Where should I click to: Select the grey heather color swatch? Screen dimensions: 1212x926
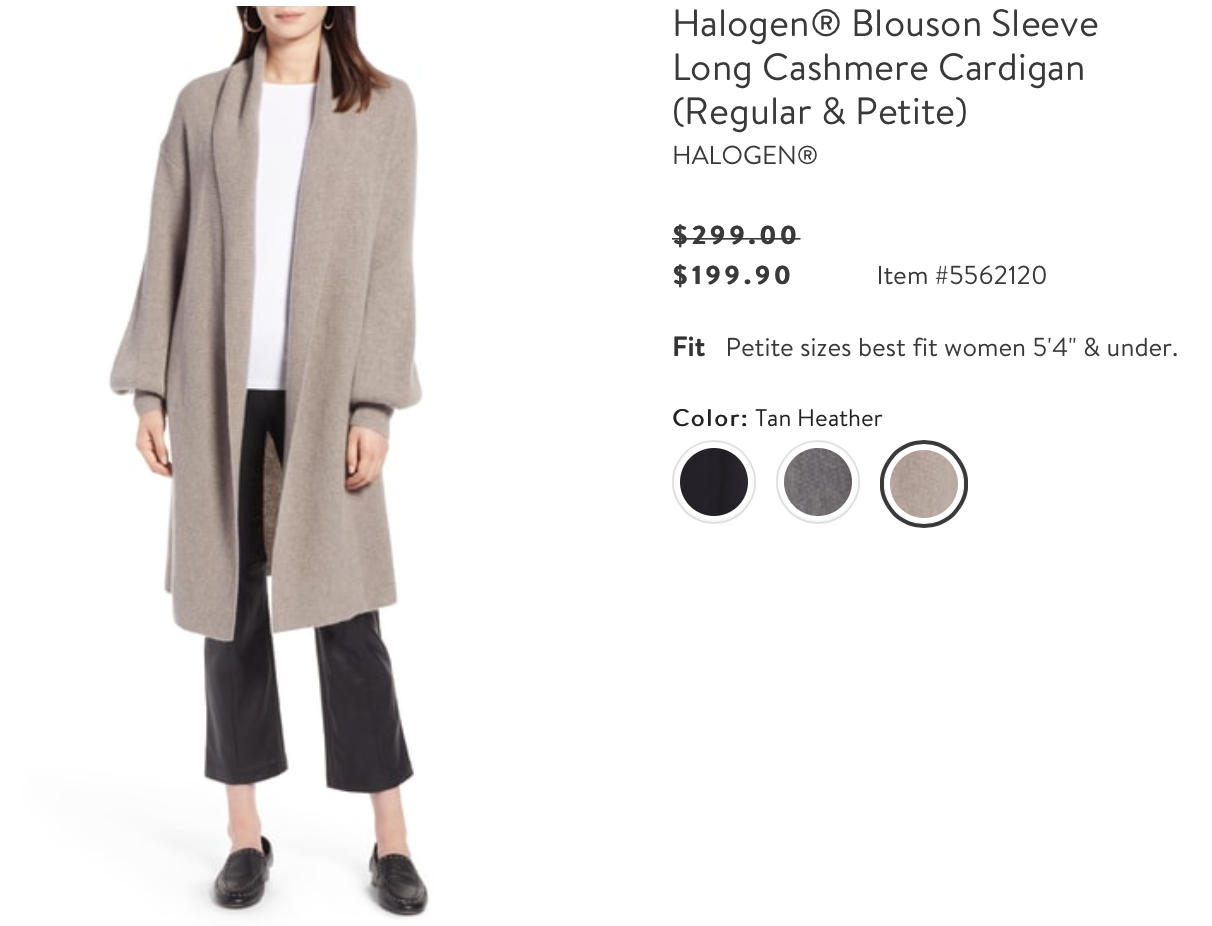pos(818,483)
